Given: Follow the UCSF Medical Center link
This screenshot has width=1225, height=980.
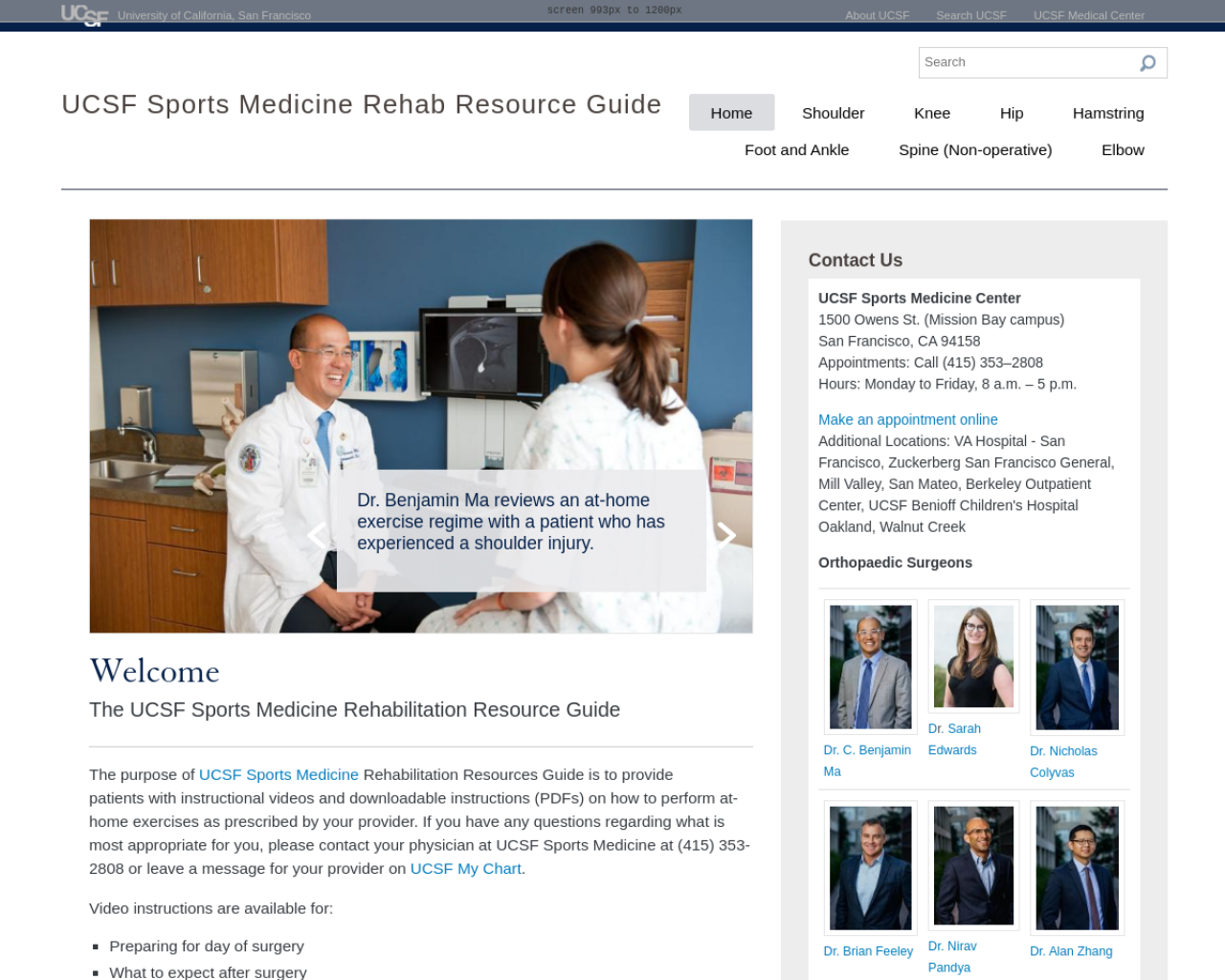Looking at the screenshot, I should point(1088,15).
